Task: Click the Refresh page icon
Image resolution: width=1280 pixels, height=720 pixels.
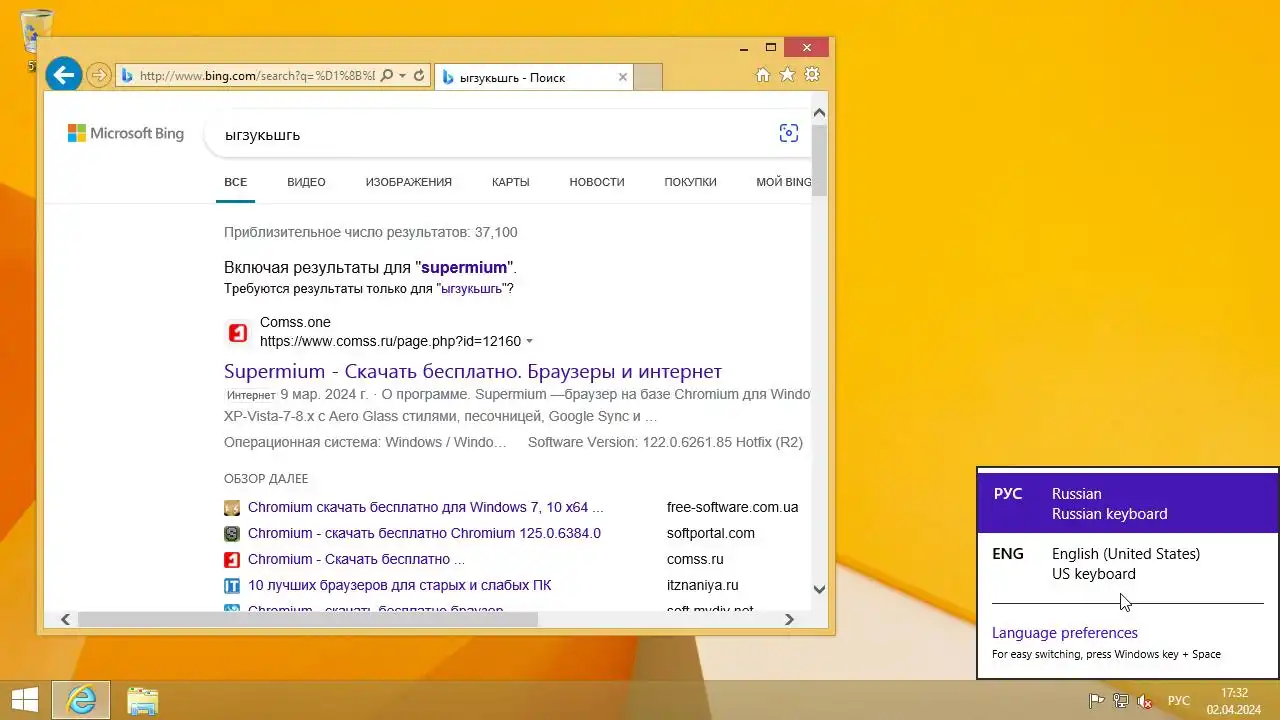Action: (x=419, y=75)
